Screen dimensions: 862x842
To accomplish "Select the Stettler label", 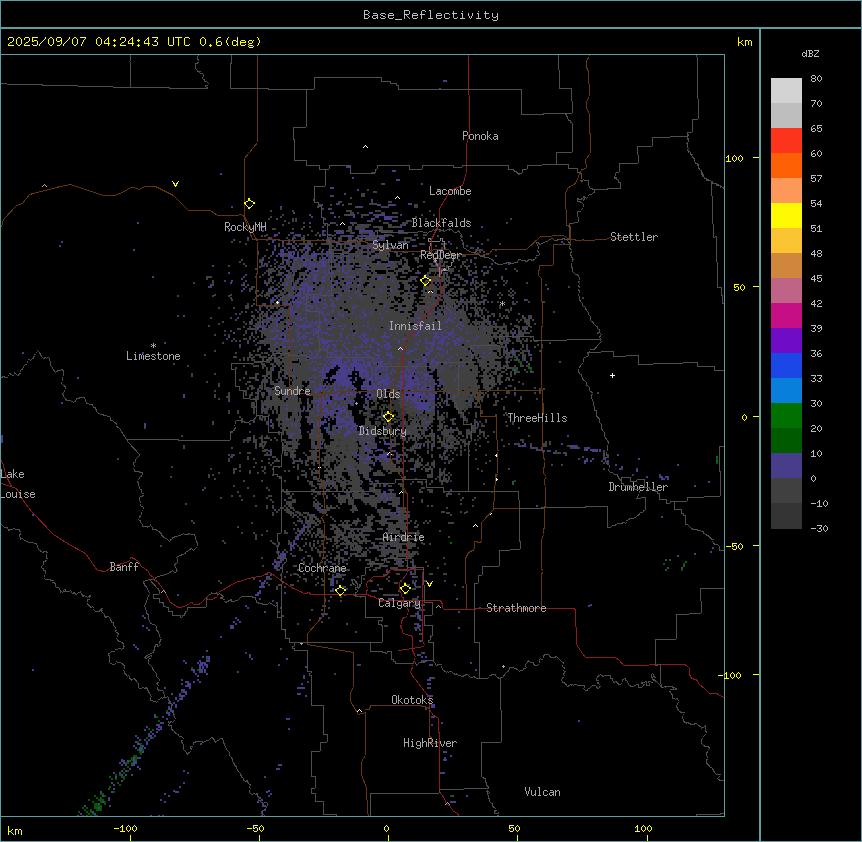I will pyautogui.click(x=634, y=237).
